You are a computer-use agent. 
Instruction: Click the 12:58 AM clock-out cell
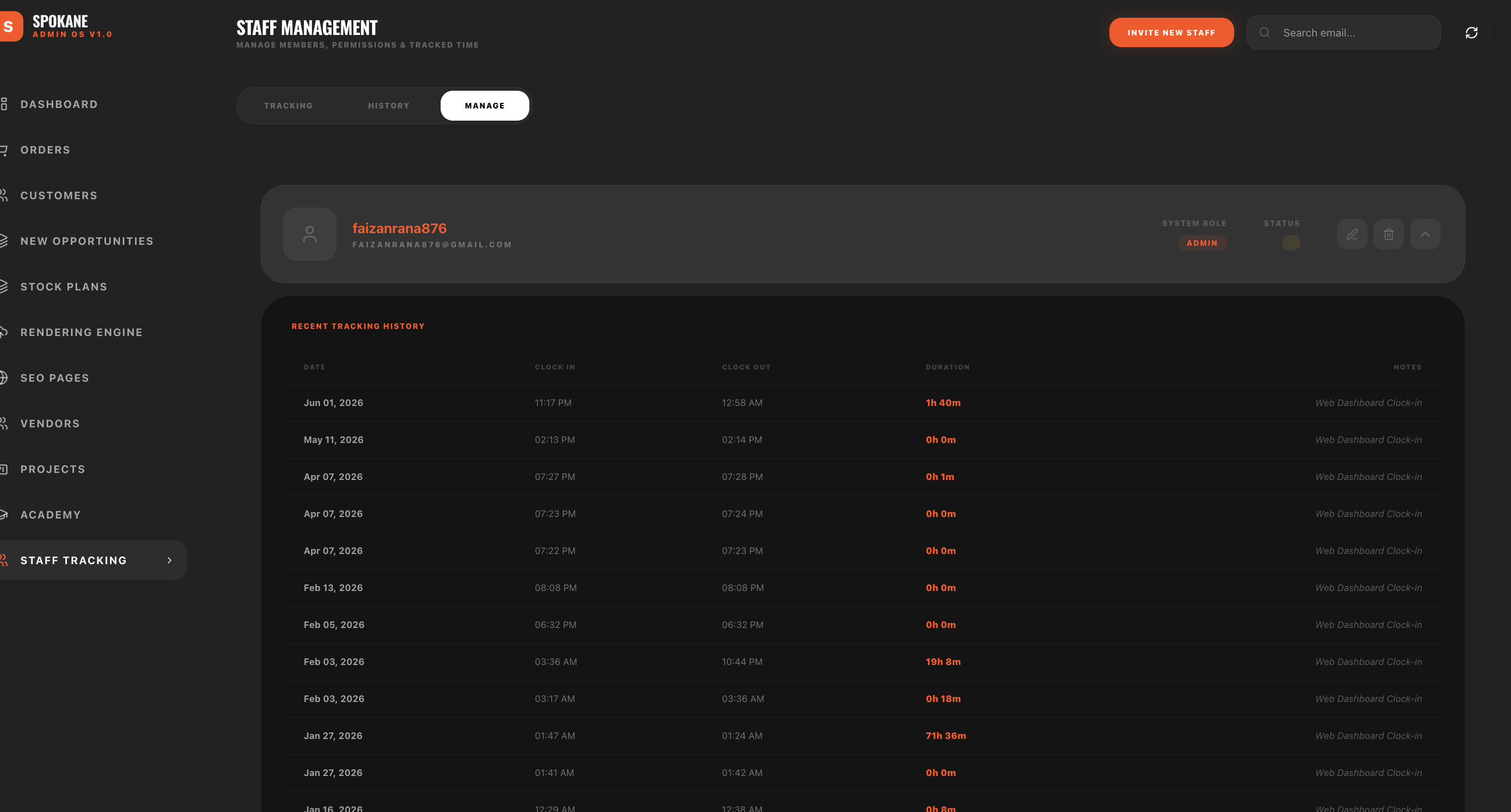(742, 403)
